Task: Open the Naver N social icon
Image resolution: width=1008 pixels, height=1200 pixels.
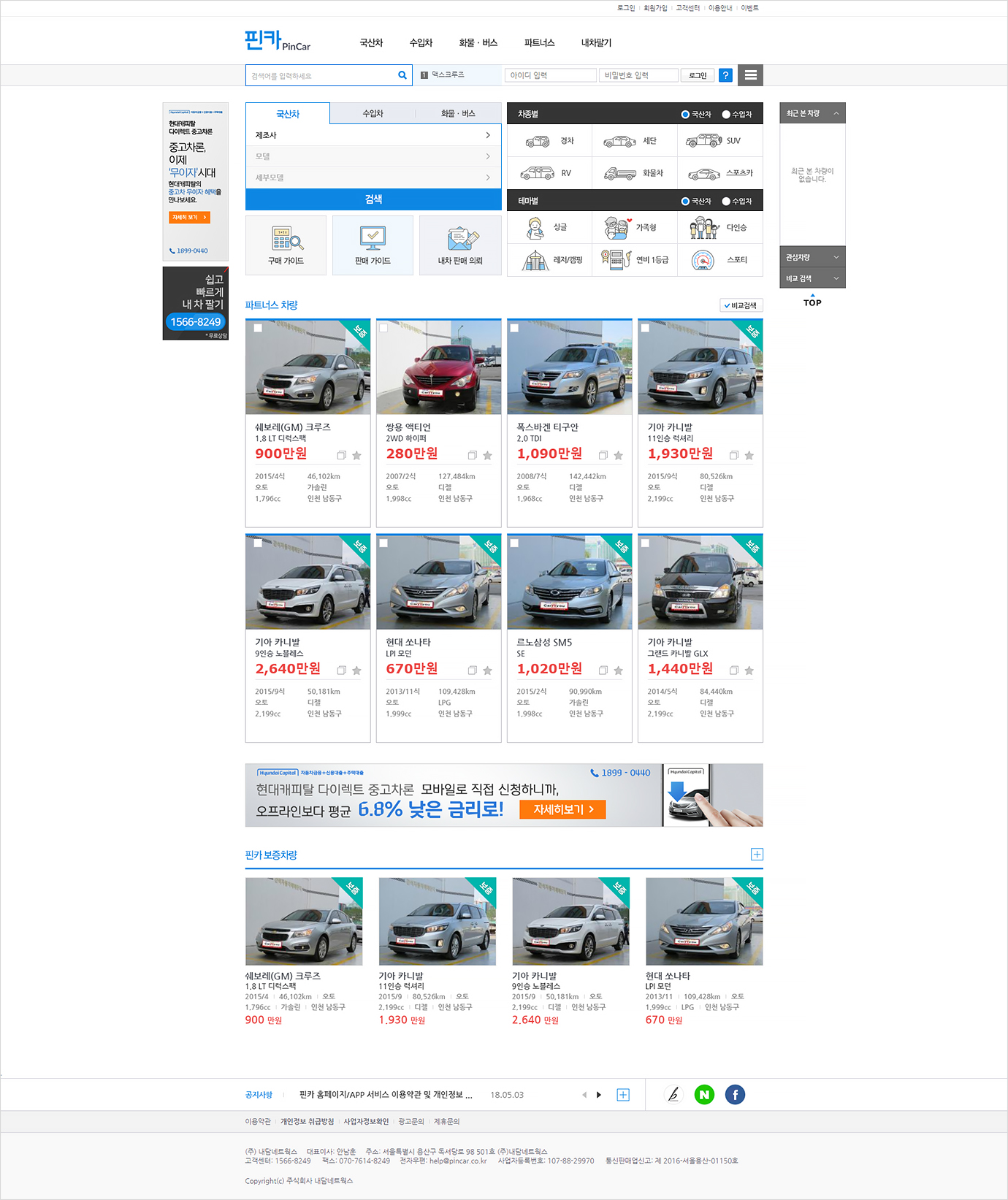Action: (x=704, y=1095)
